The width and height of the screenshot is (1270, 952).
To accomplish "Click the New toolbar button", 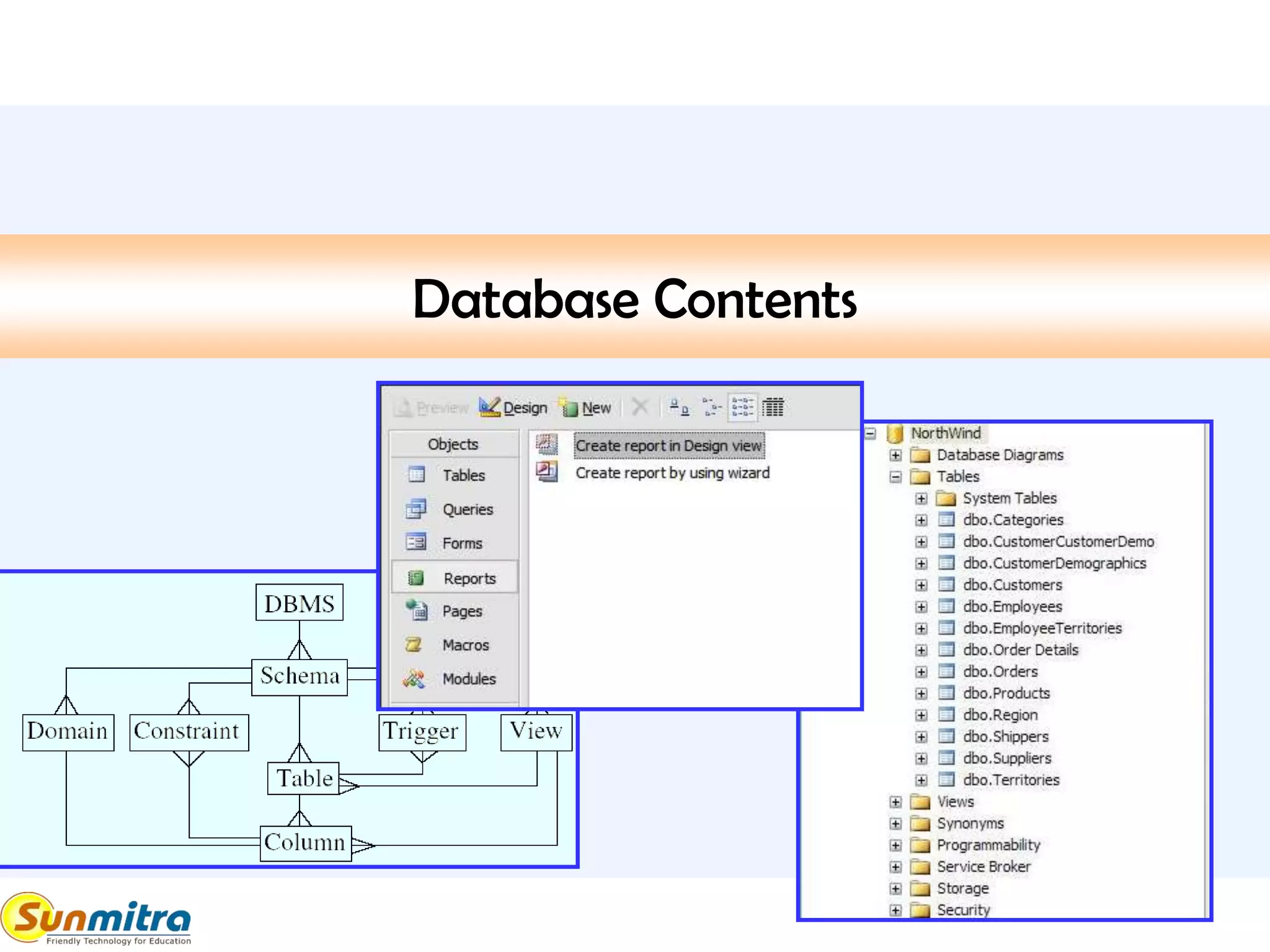I will click(585, 407).
